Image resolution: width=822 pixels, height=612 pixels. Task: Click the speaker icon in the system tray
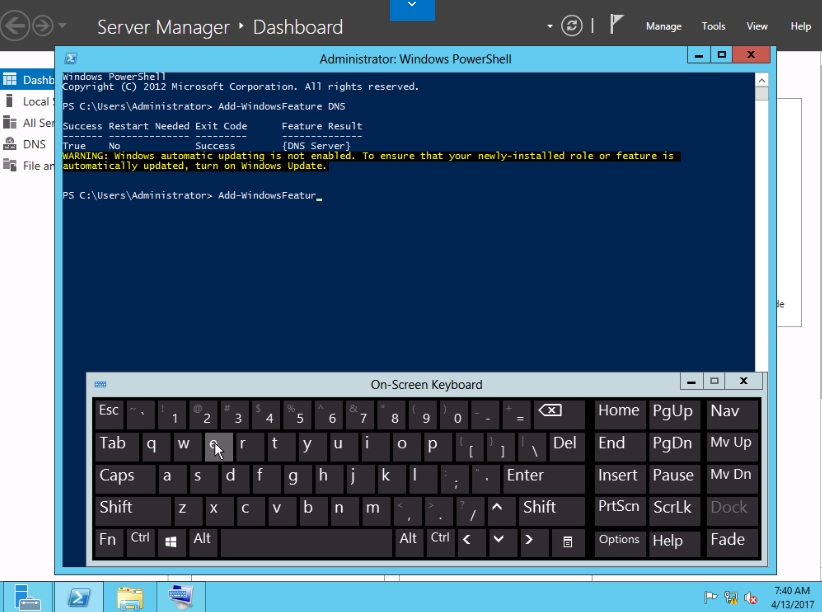pos(750,598)
